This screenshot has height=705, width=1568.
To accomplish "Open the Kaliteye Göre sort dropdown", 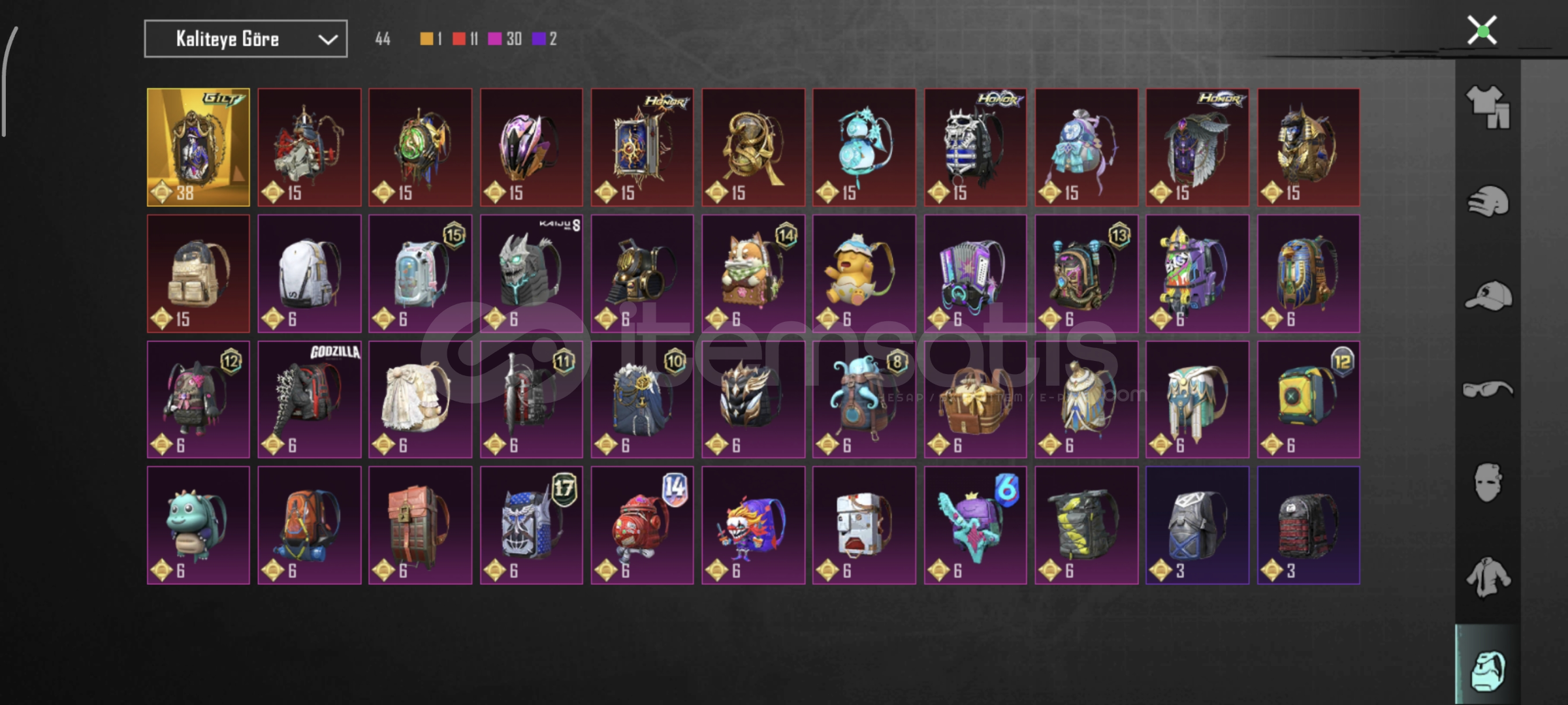I will point(246,39).
